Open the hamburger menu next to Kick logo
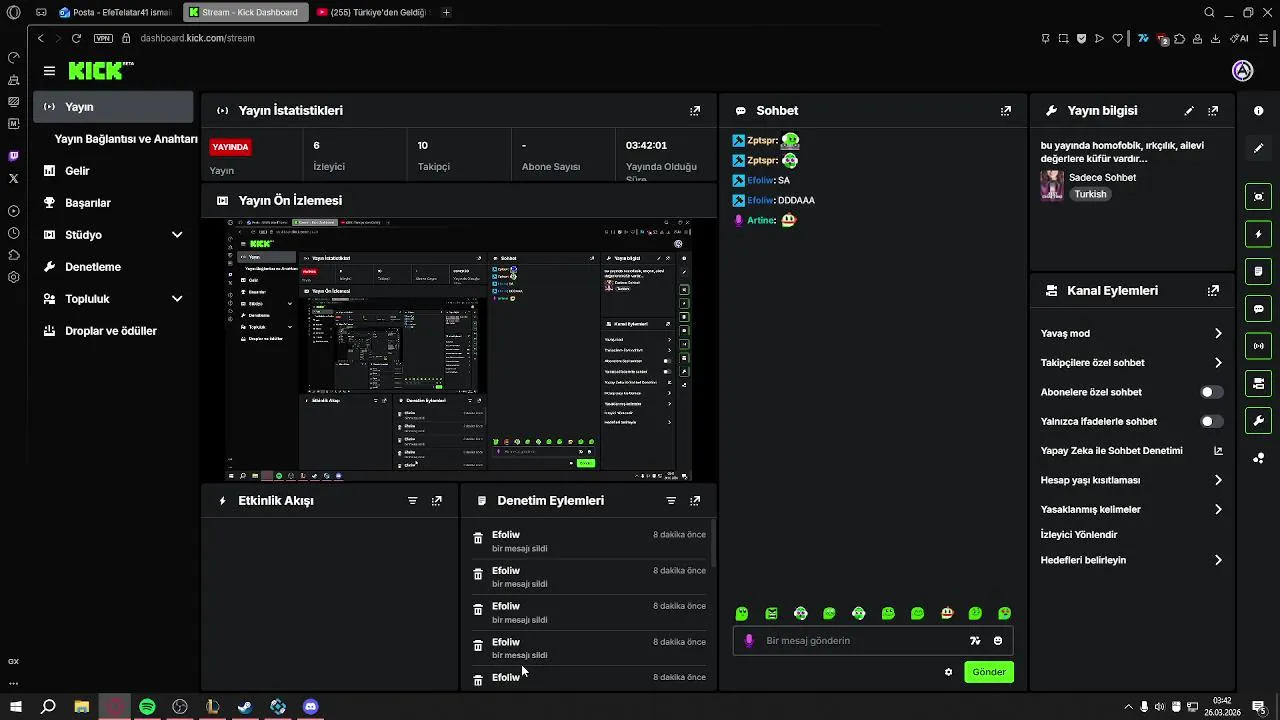Screen dimensions: 1280x720 coord(49,71)
